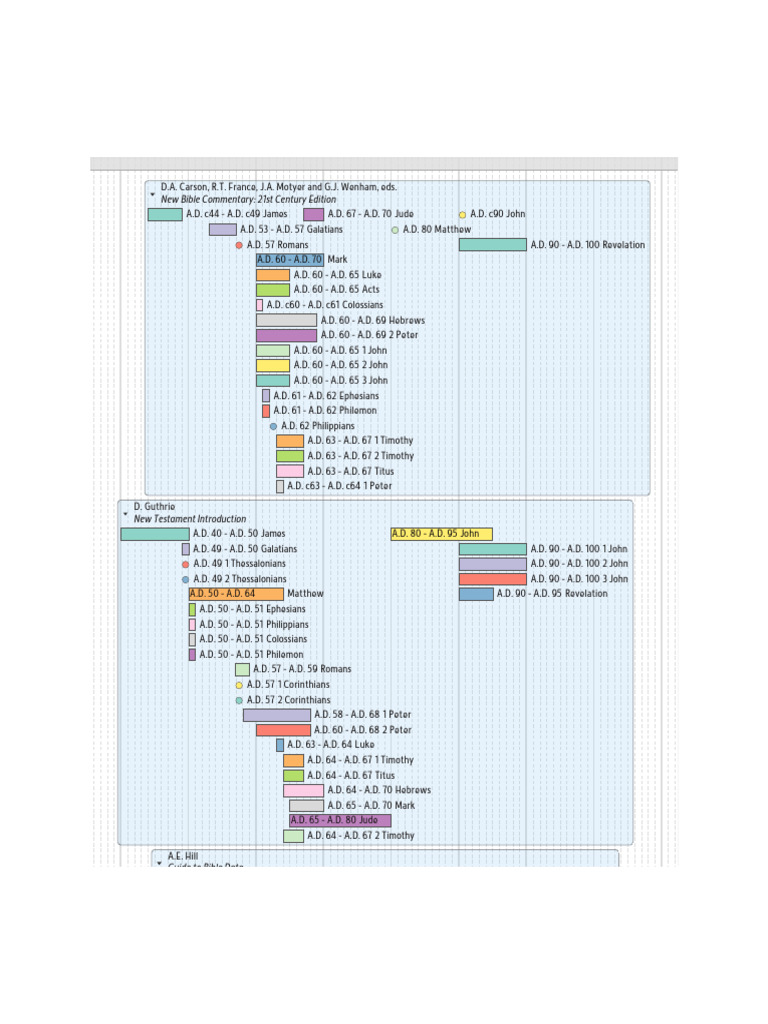This screenshot has height=1024, width=768.
Task: Click the A.D. 61 - A.D. 62 Philemon bar
Action: click(x=266, y=411)
